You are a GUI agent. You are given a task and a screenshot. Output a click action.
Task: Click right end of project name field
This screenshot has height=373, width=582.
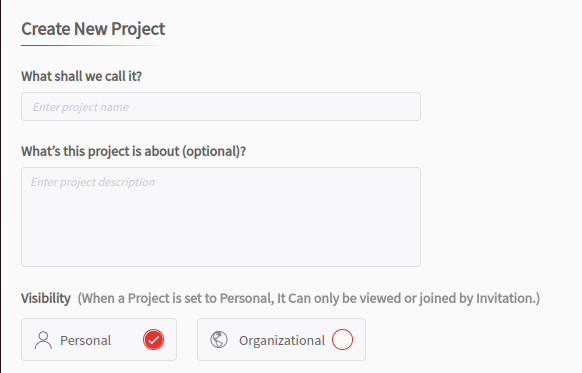coord(401,107)
